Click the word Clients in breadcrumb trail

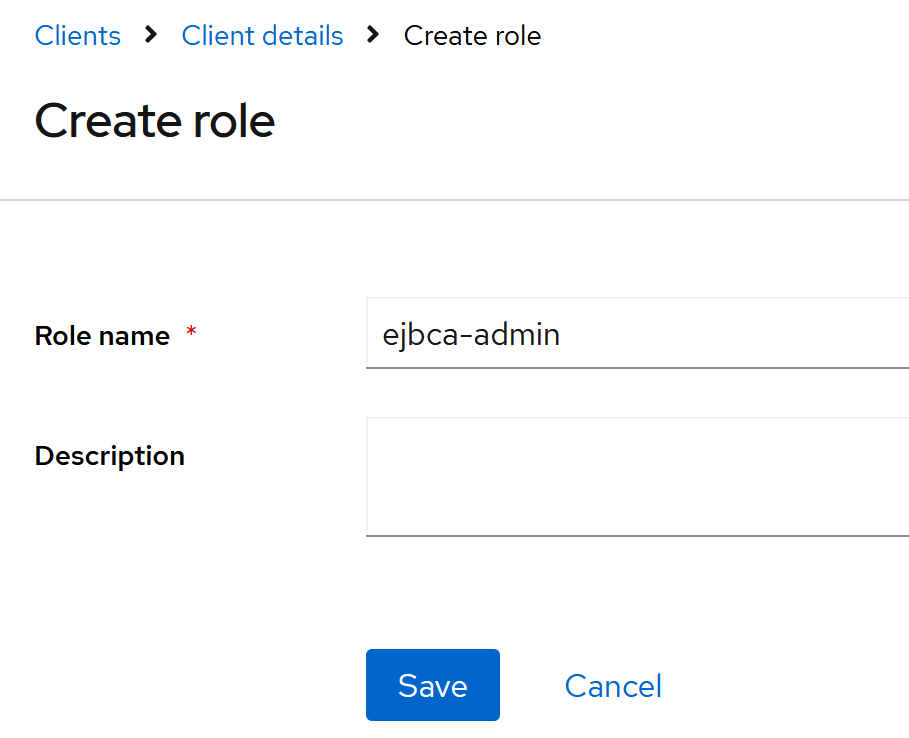click(x=77, y=36)
